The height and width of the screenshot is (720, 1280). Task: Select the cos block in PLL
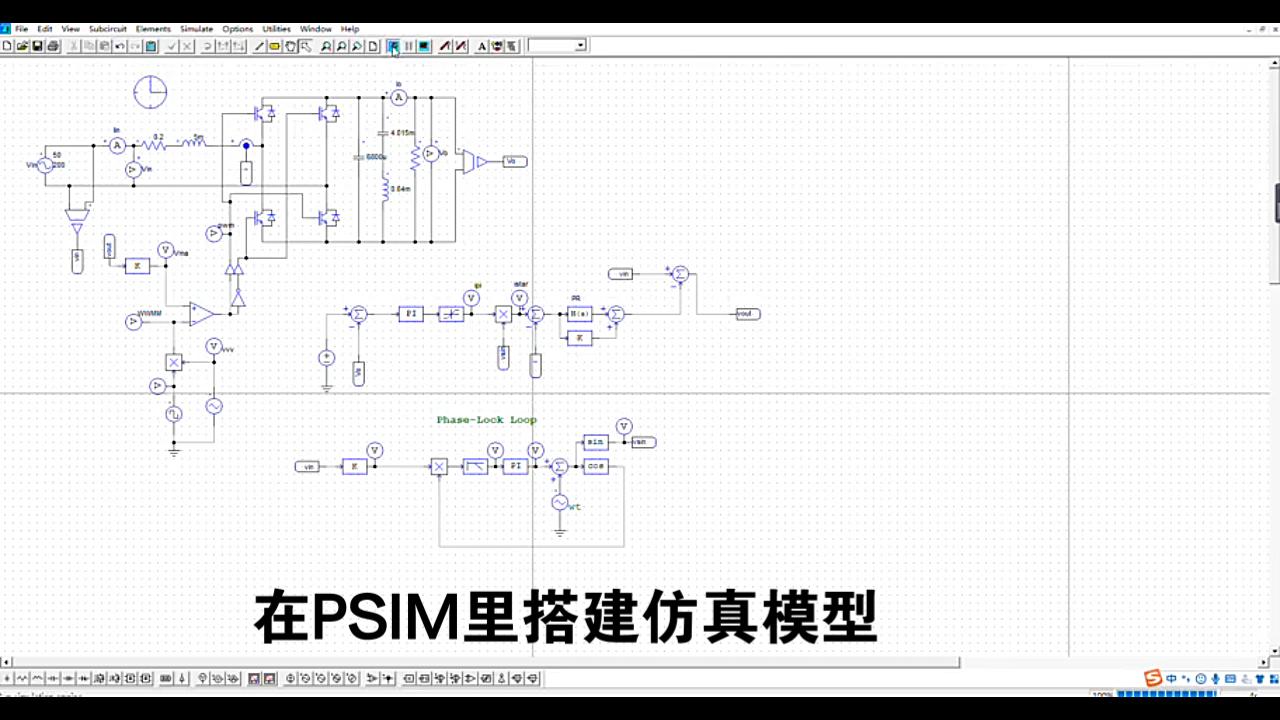pos(596,467)
